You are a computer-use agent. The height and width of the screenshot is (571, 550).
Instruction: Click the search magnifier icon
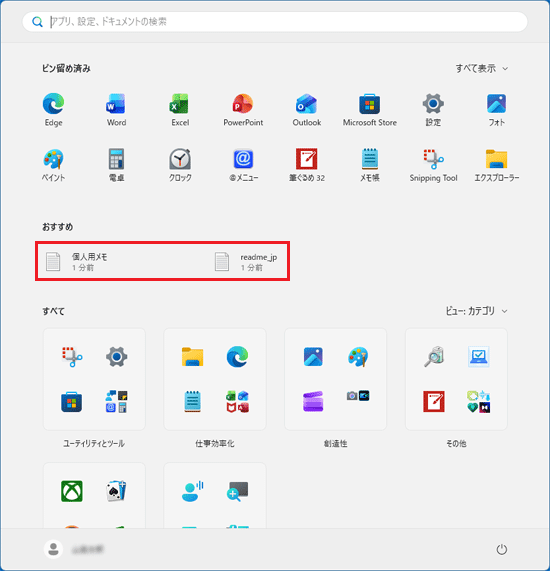click(x=37, y=22)
